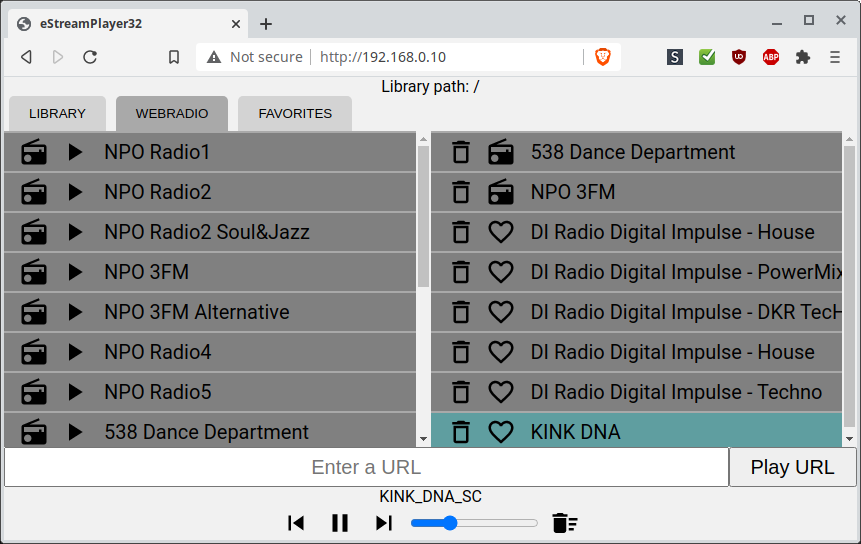Click the Play URL button
Image resolution: width=861 pixels, height=544 pixels.
[792, 467]
